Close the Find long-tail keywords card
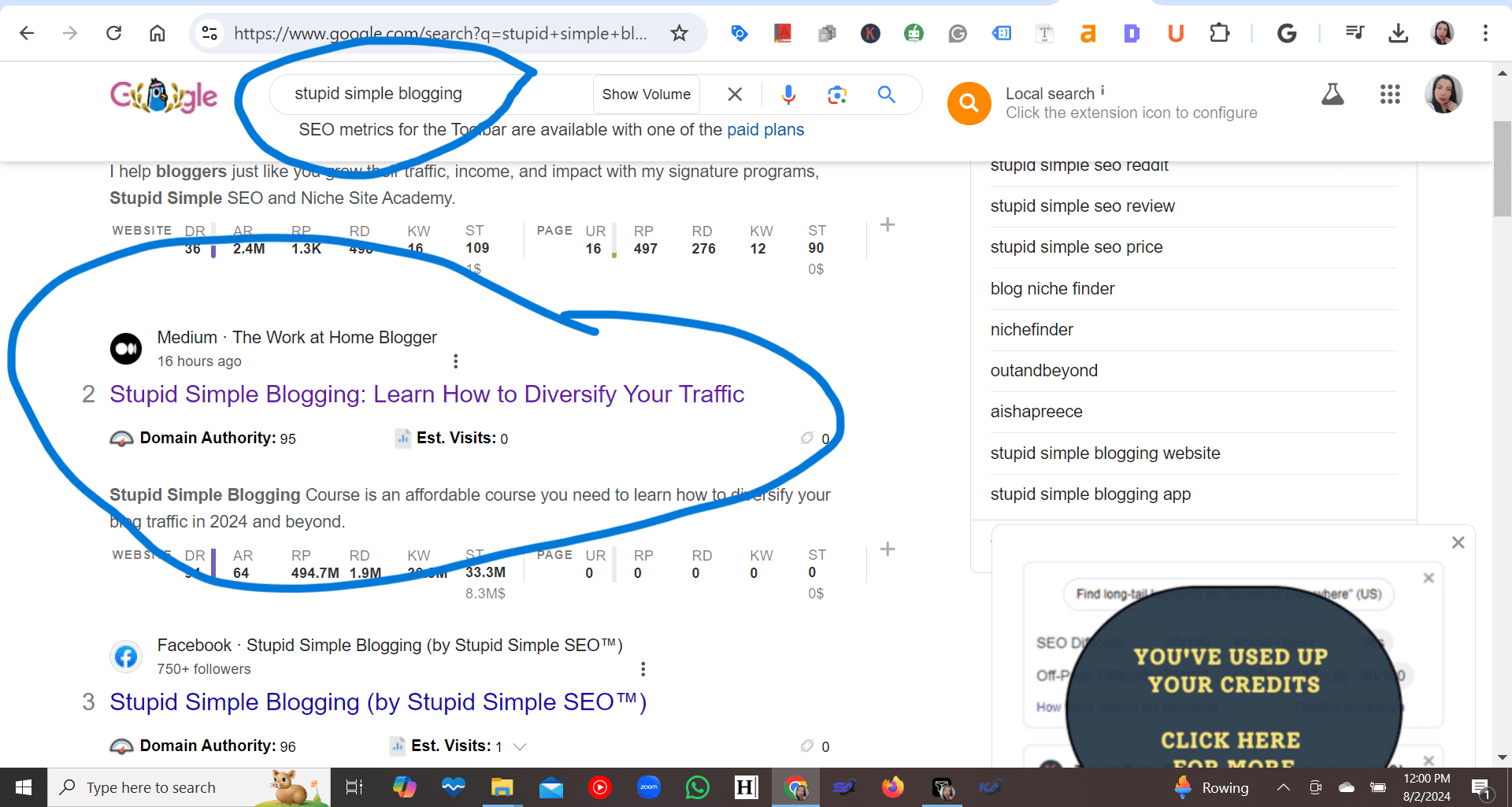This screenshot has width=1512, height=807. pyautogui.click(x=1429, y=578)
